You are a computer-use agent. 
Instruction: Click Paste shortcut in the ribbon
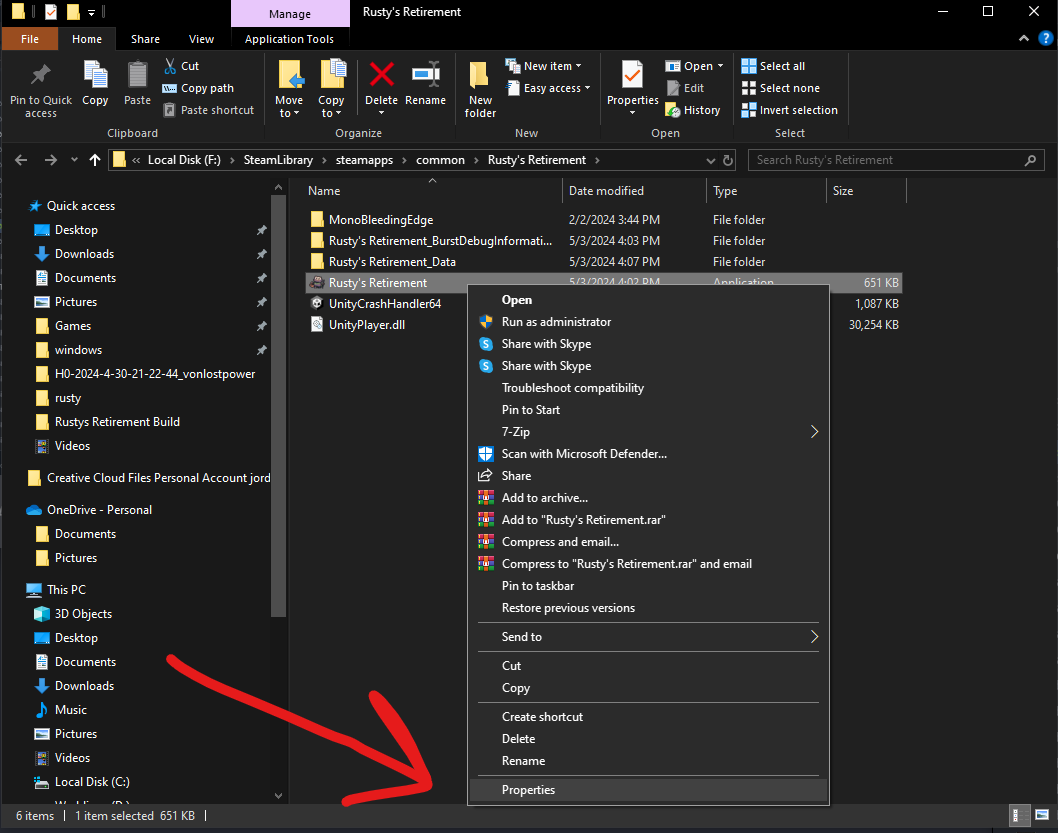(209, 110)
